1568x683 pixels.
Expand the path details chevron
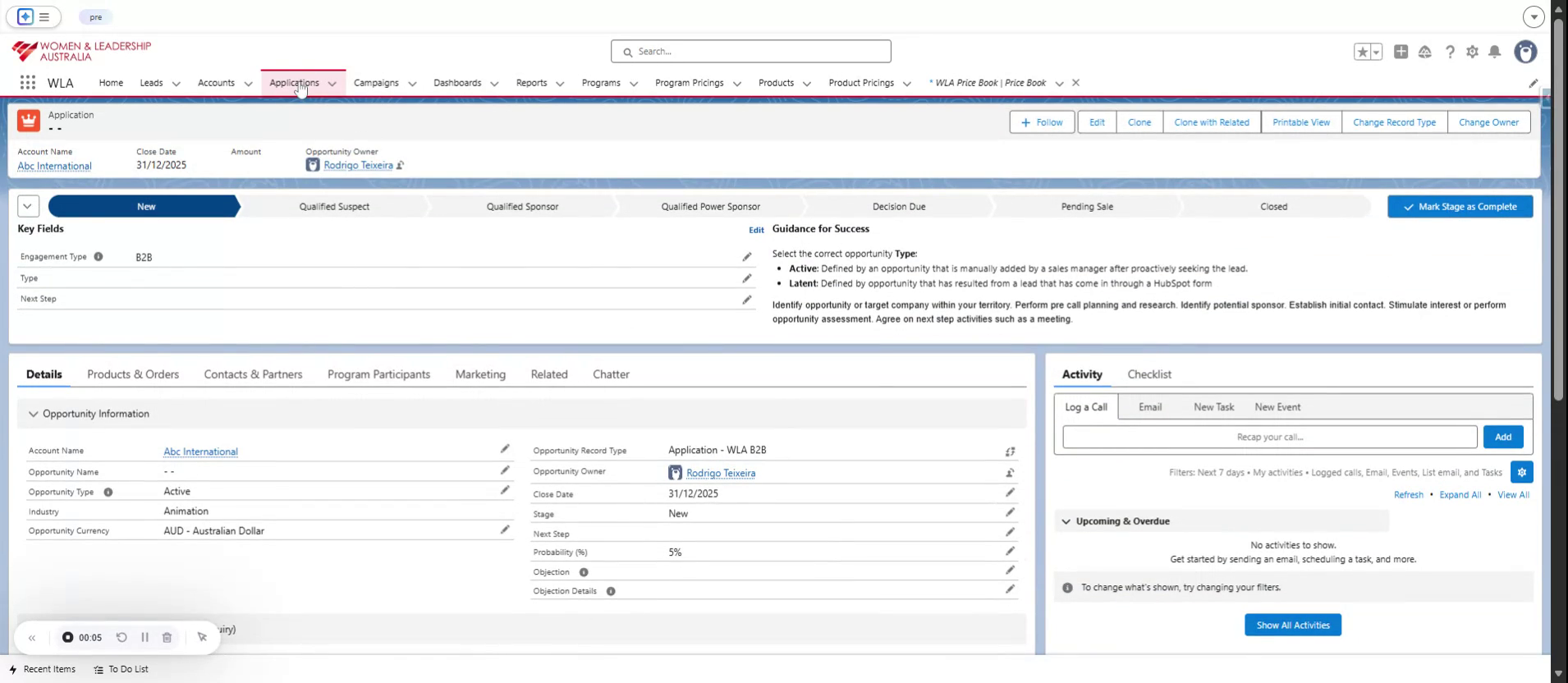[28, 207]
